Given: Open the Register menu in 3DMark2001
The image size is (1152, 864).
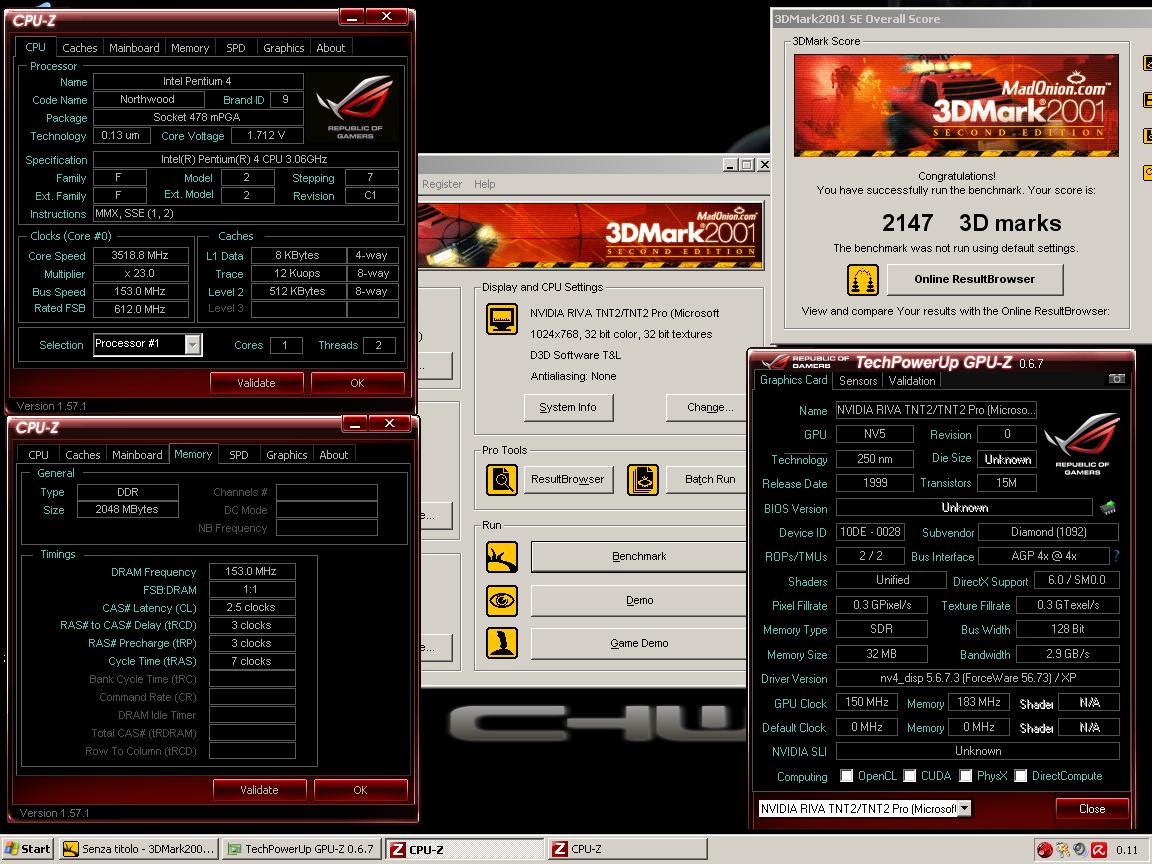Looking at the screenshot, I should point(442,184).
